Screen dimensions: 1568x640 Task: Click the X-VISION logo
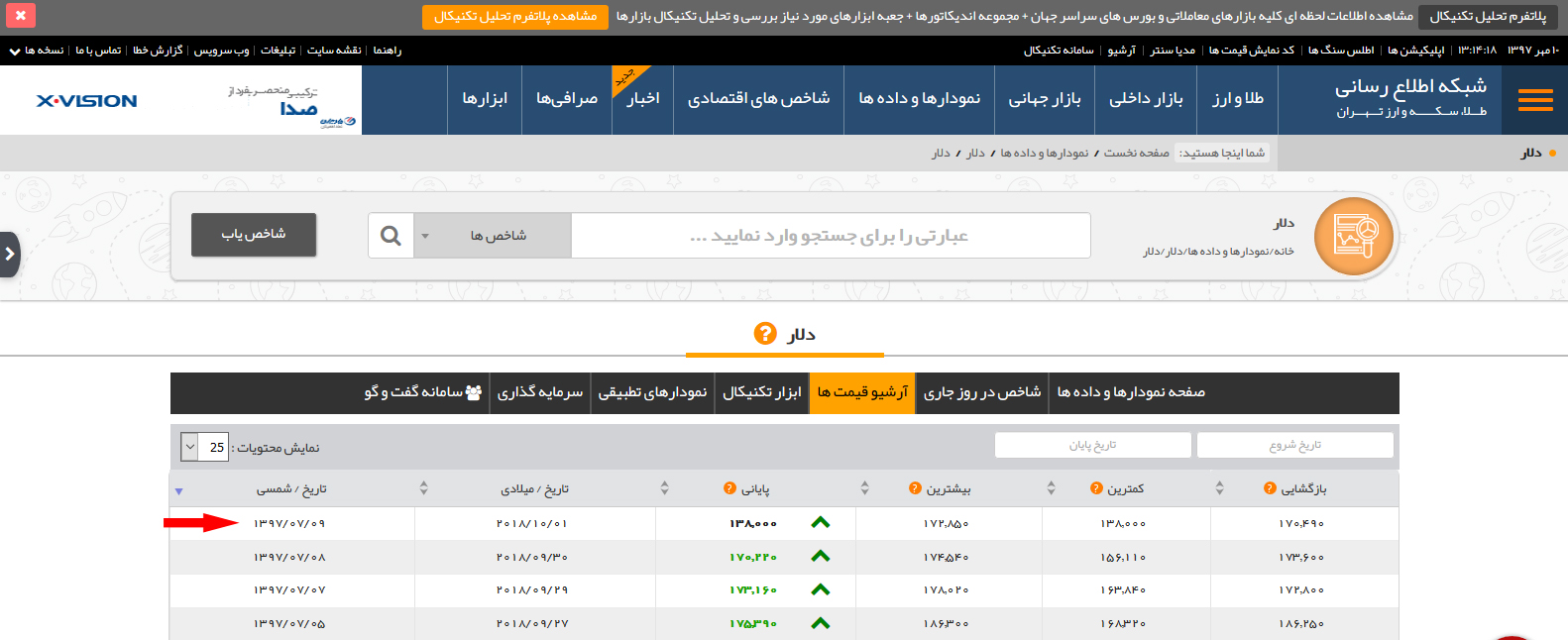[87, 101]
